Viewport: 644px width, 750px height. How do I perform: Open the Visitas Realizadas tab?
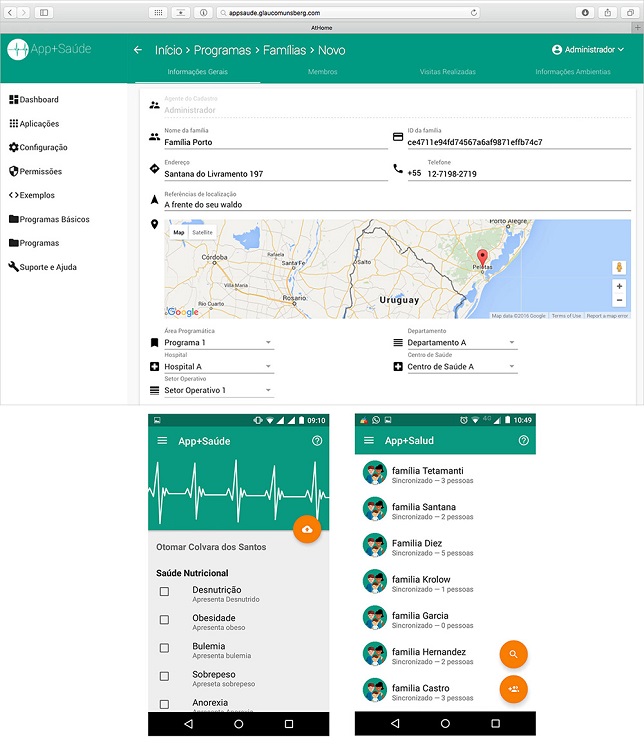[448, 72]
